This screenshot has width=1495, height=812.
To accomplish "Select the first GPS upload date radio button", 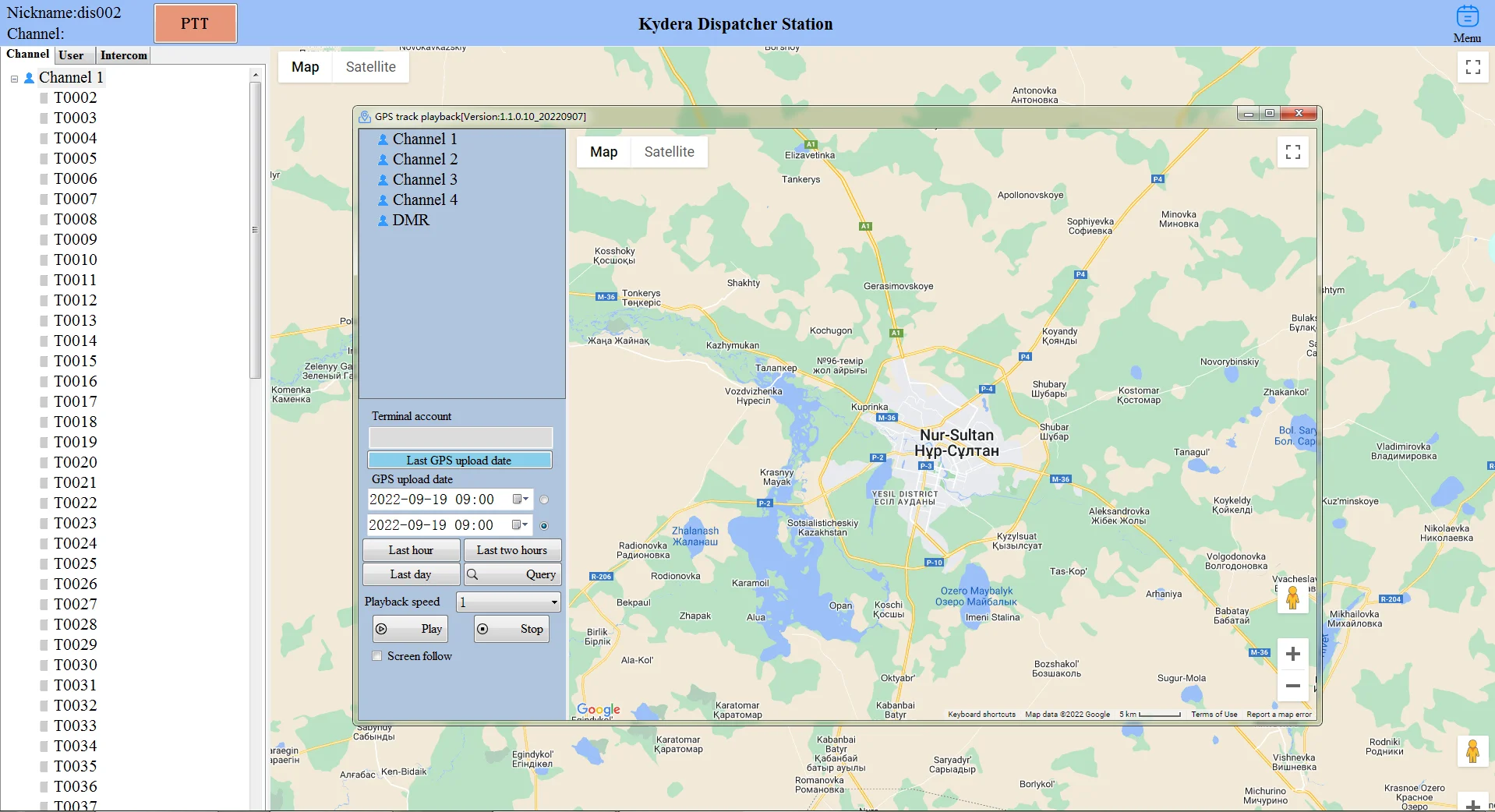I will pos(544,500).
